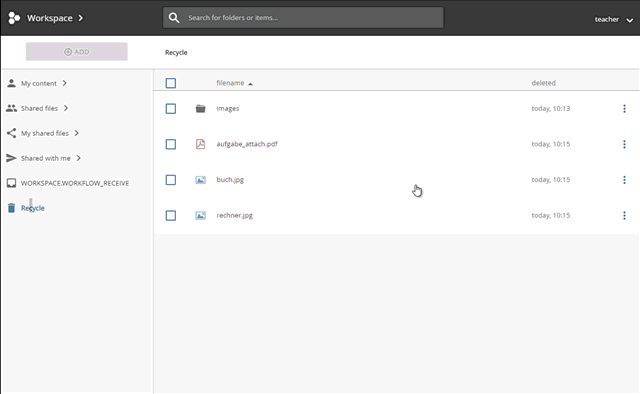Image resolution: width=640 pixels, height=394 pixels.
Task: Toggle the filename sort arrow
Action: 250,84
